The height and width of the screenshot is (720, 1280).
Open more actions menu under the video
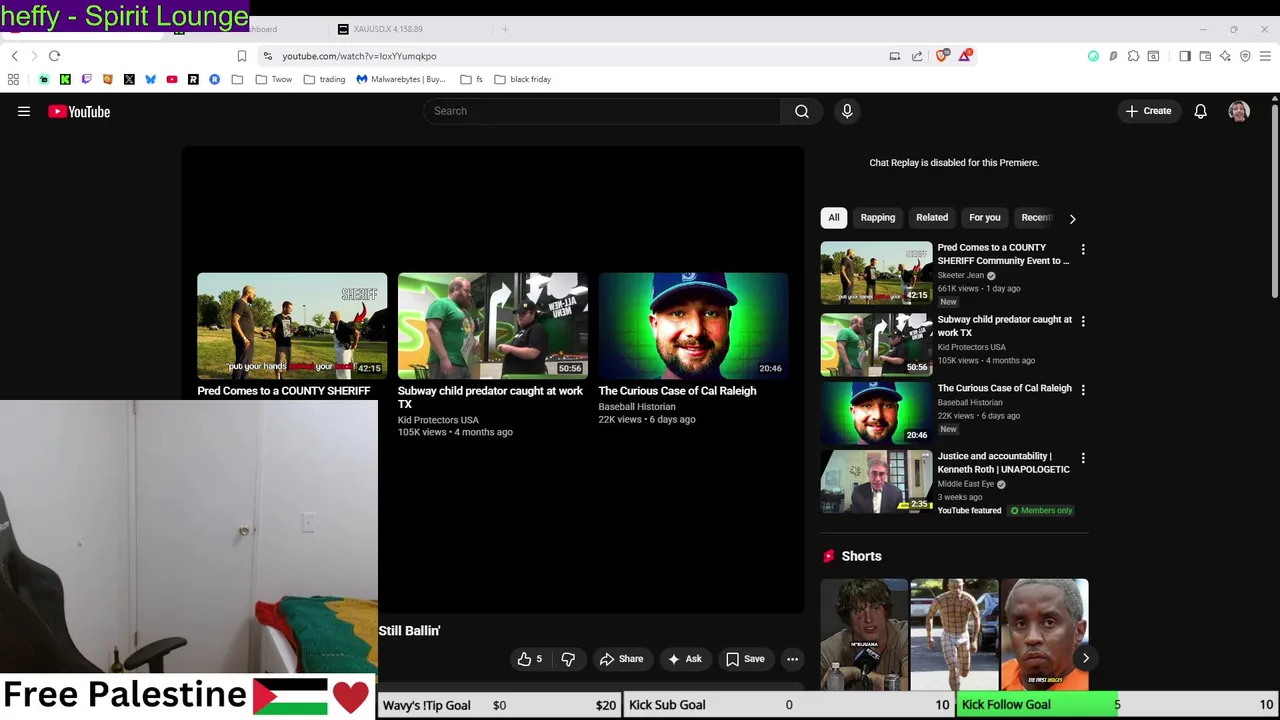pos(792,659)
